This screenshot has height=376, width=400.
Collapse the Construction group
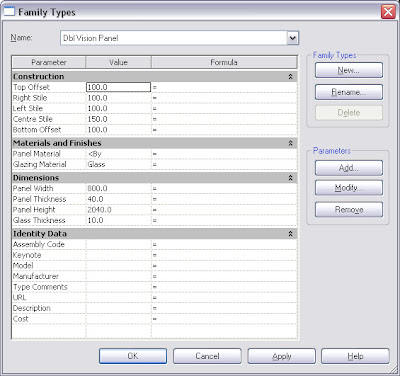[x=290, y=77]
